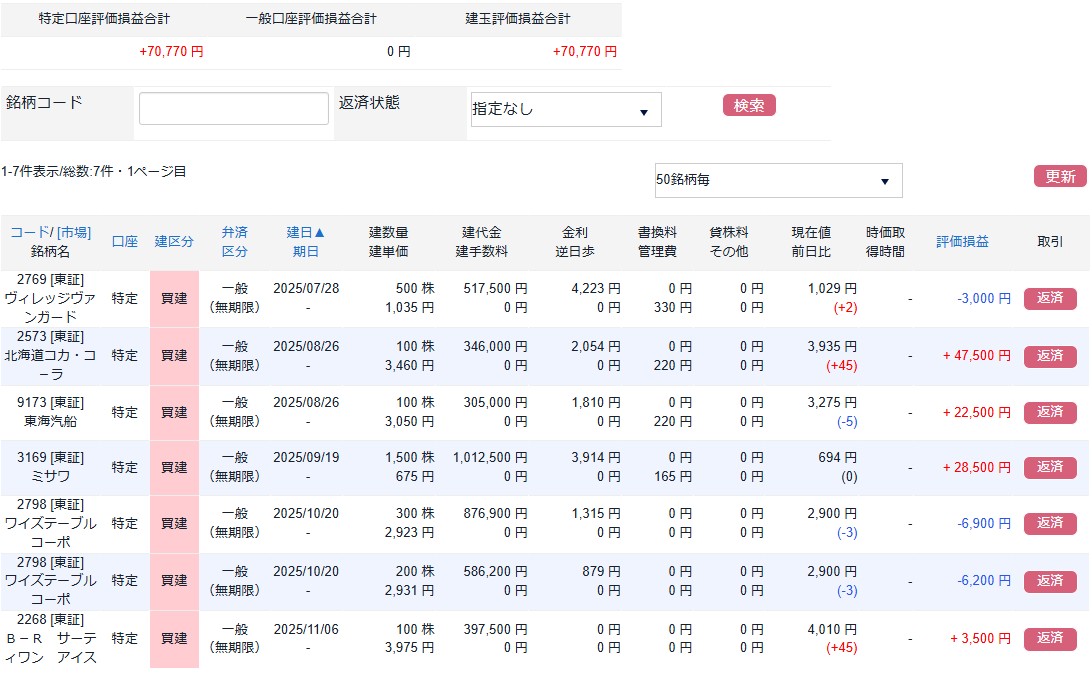Click 返済 button on the bottom row
Image resolution: width=1092 pixels, height=673 pixels.
click(1050, 639)
